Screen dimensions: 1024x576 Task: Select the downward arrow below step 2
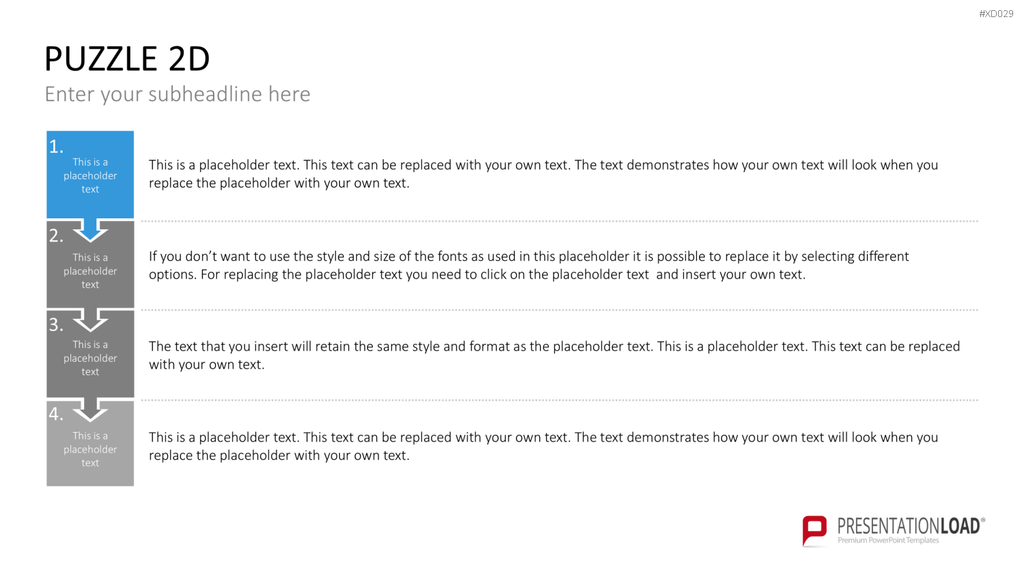pos(90,319)
